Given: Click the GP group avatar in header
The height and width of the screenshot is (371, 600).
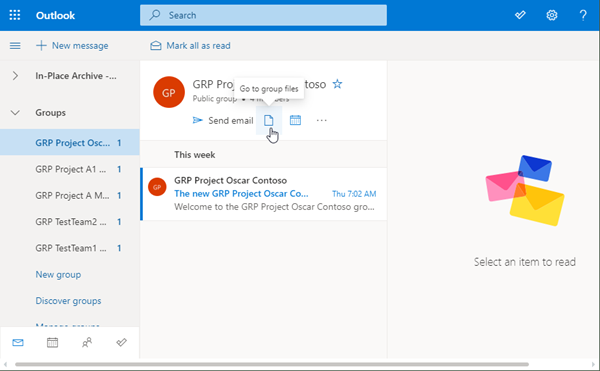Looking at the screenshot, I should [x=169, y=92].
